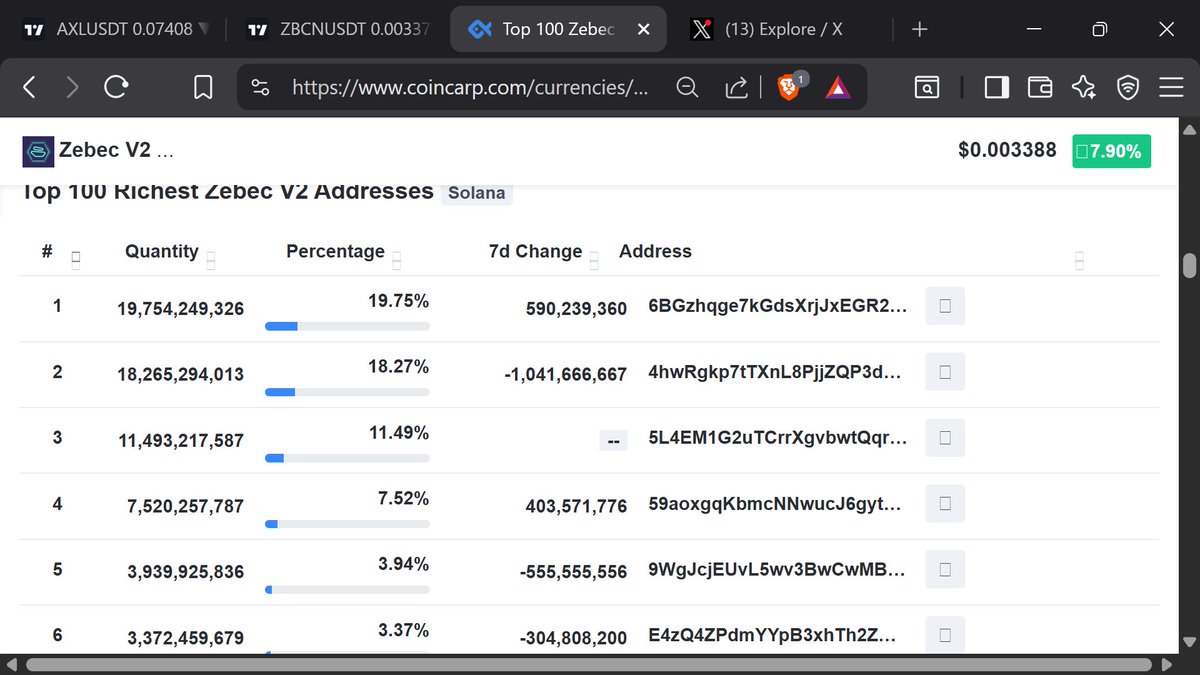
Task: Copy address 59aoxgqKbmcNNwucJ6gyt with copy button
Action: coord(945,504)
